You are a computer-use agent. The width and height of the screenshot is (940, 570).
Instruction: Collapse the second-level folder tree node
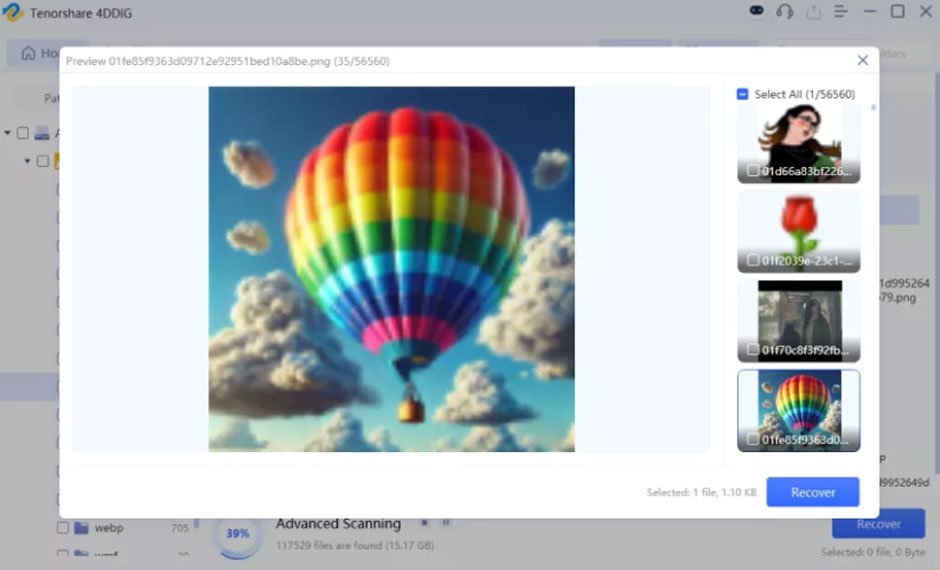point(28,161)
